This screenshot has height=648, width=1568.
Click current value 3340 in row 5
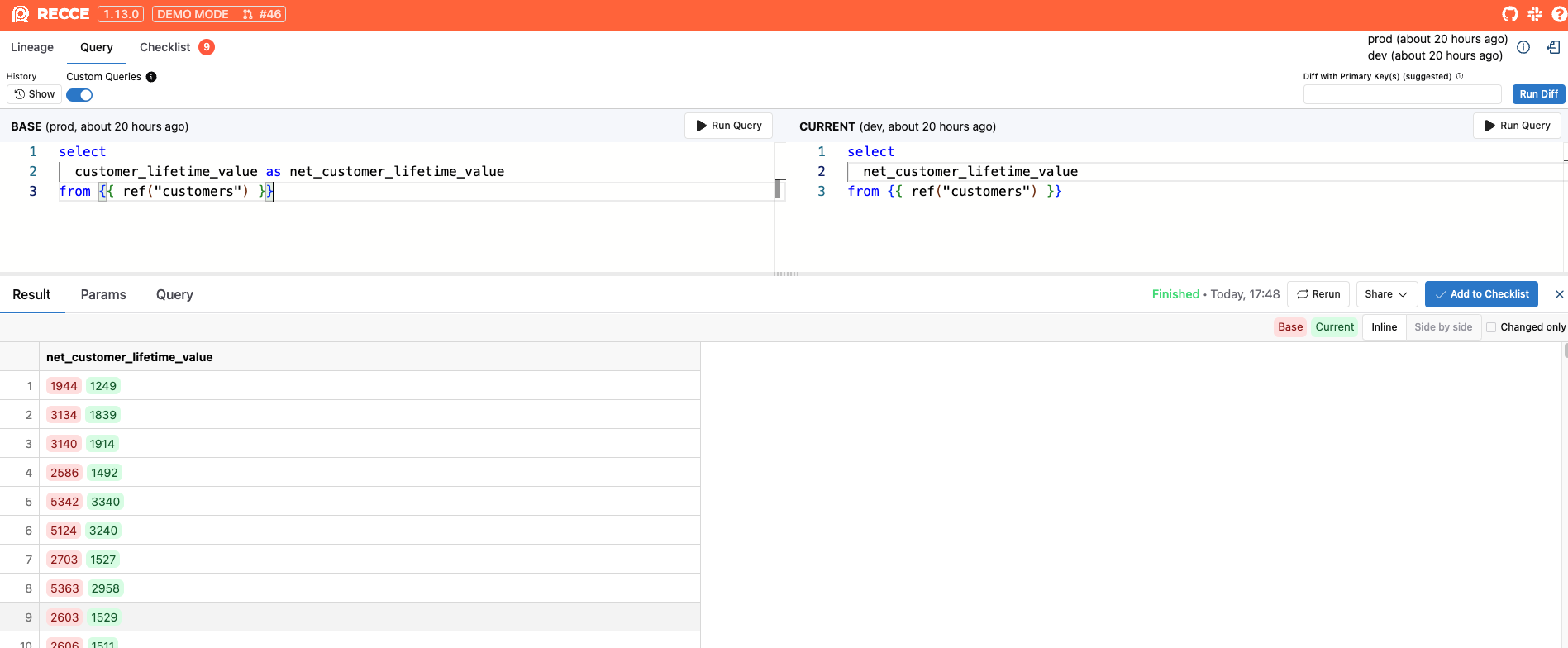106,502
